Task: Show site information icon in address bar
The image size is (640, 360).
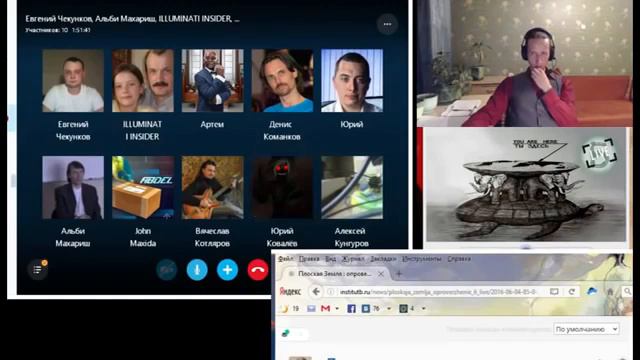Action: [x=331, y=292]
